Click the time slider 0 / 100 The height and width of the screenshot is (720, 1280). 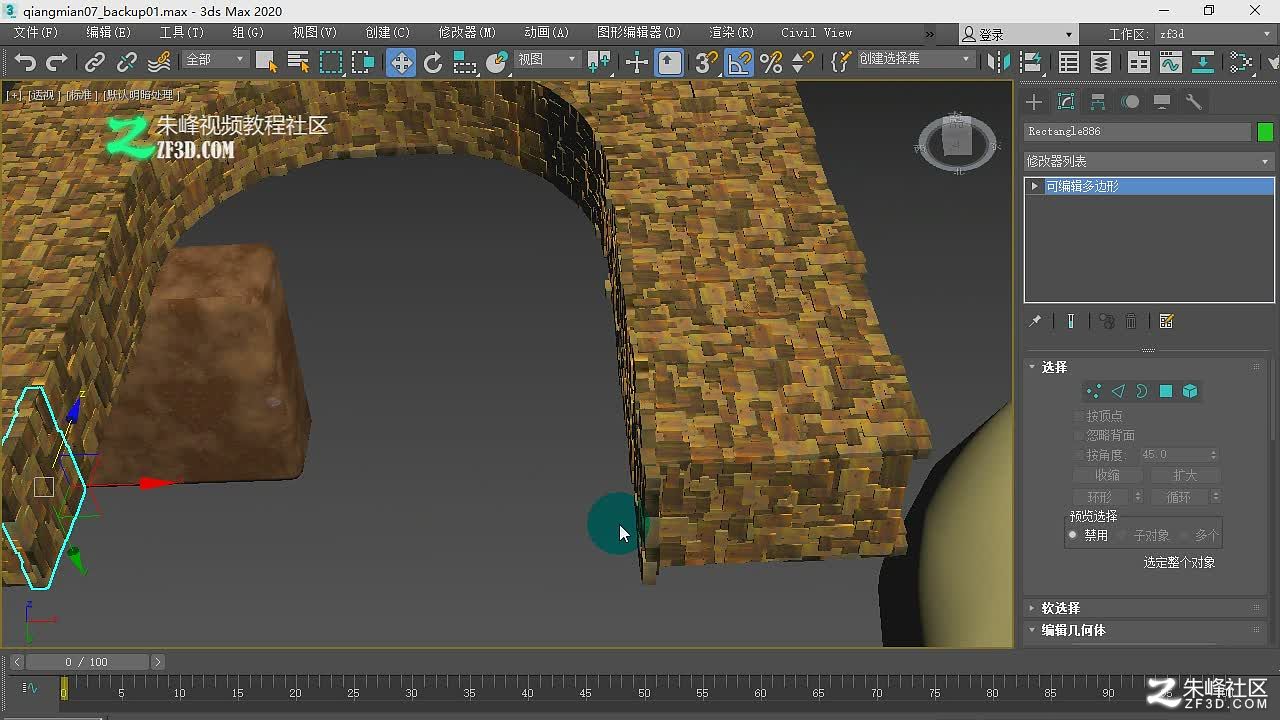87,662
